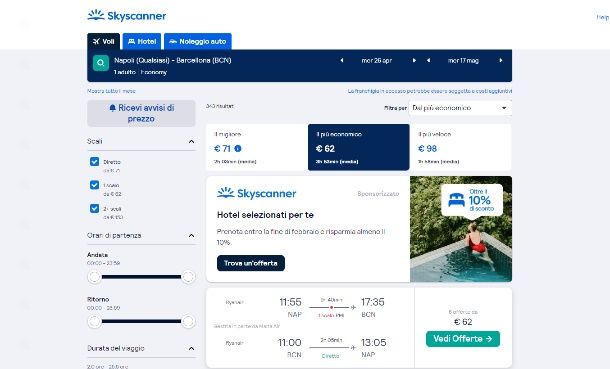The image size is (610, 369).
Task: Click Ricevi avvisi di prezzo button
Action: point(141,113)
